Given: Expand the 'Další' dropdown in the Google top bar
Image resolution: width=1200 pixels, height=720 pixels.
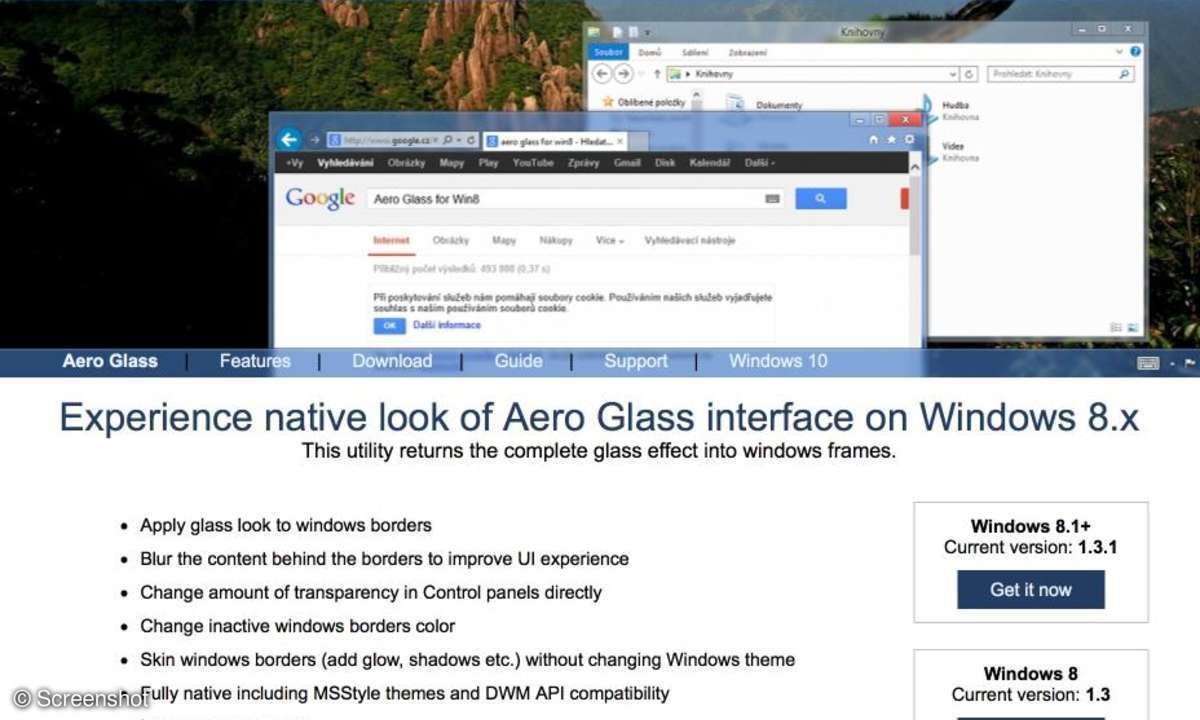Looking at the screenshot, I should pyautogui.click(x=759, y=163).
